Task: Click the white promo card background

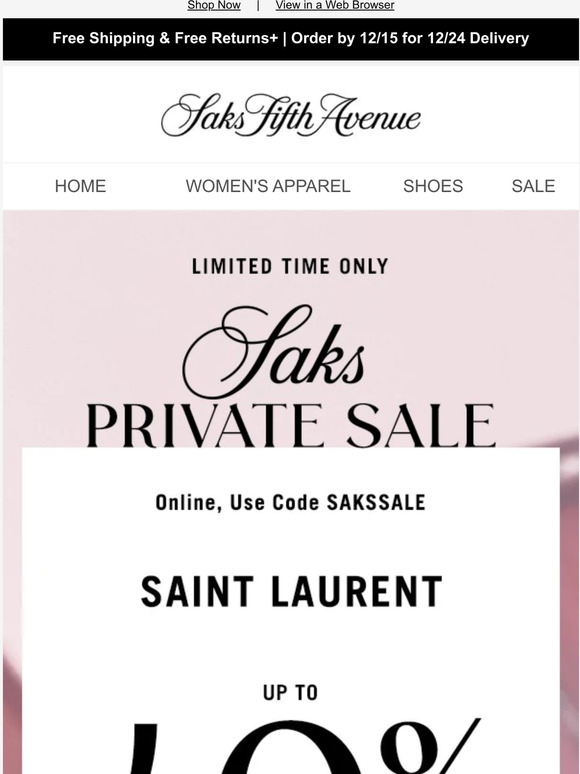Action: (290, 642)
